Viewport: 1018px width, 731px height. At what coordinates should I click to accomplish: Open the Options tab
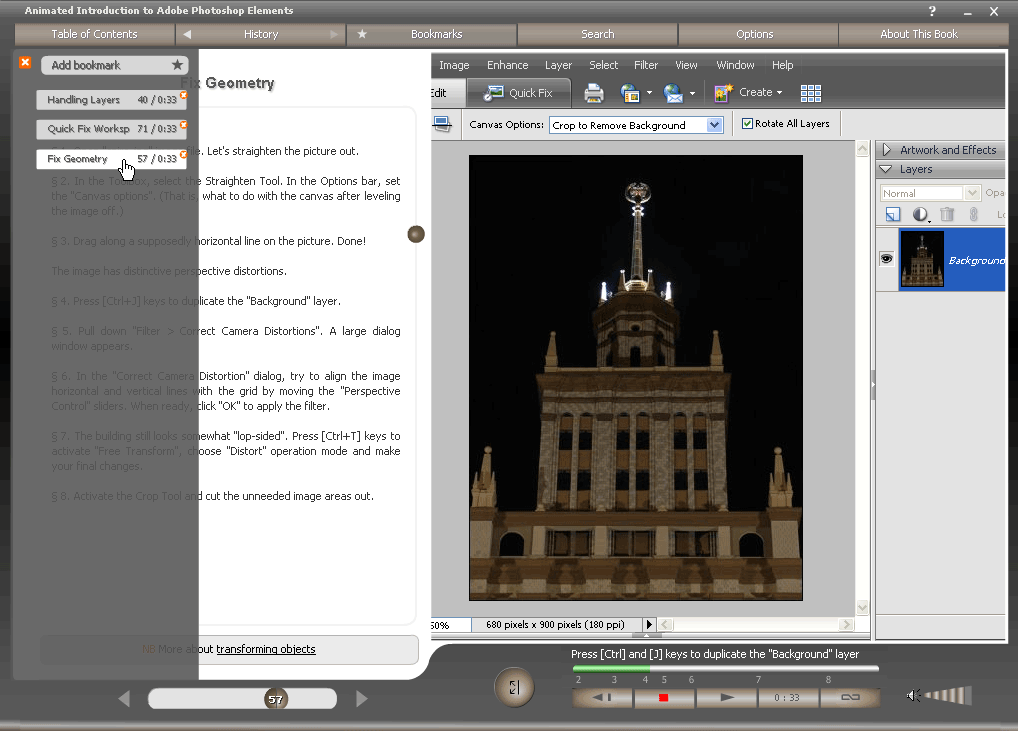click(x=758, y=34)
